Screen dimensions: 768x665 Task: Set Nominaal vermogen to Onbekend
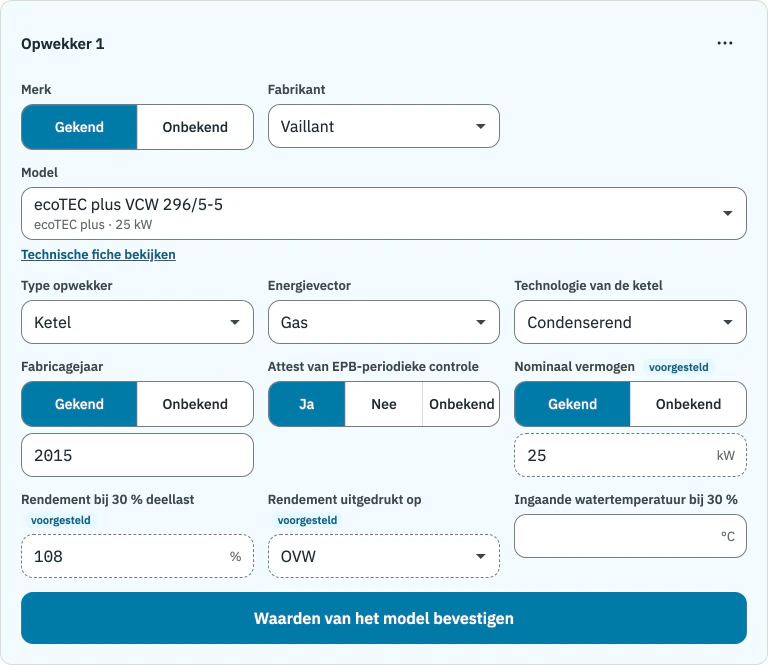[x=688, y=404]
